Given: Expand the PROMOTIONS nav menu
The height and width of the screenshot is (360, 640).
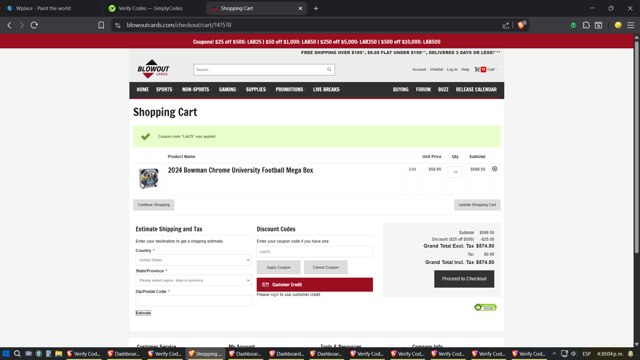Looking at the screenshot, I should pos(290,89).
